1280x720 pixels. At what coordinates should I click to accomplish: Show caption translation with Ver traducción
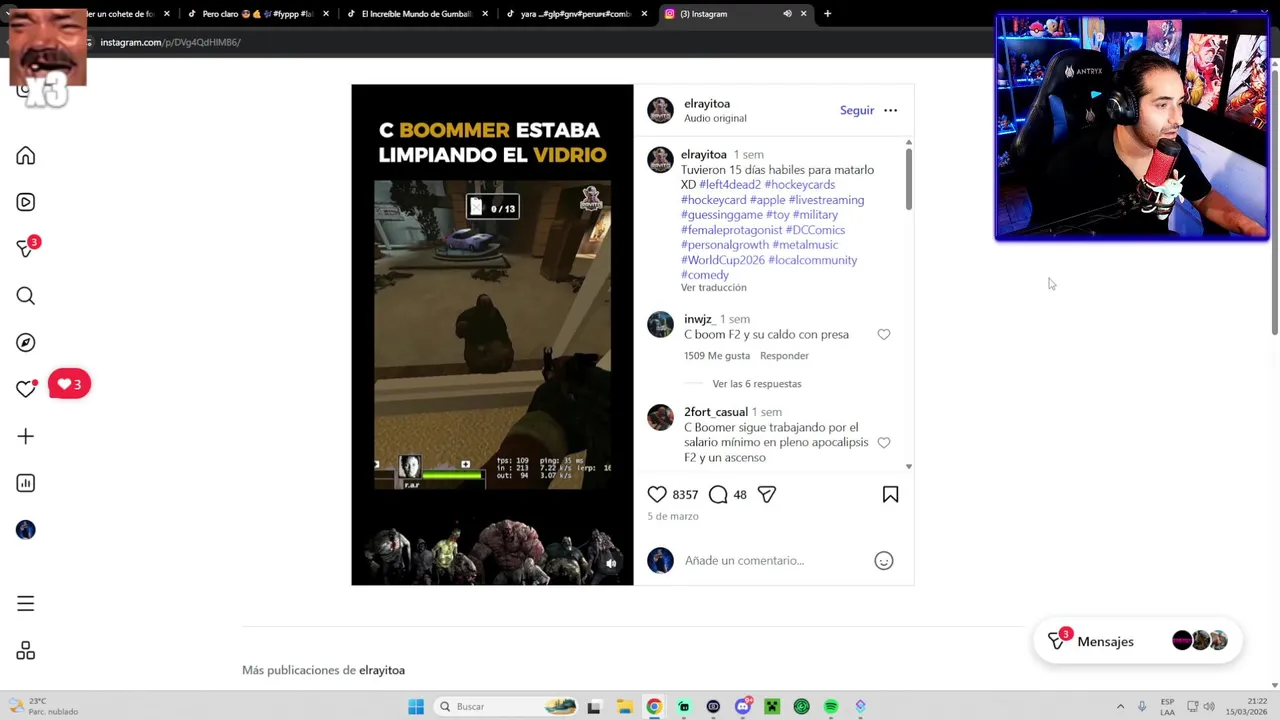point(714,288)
